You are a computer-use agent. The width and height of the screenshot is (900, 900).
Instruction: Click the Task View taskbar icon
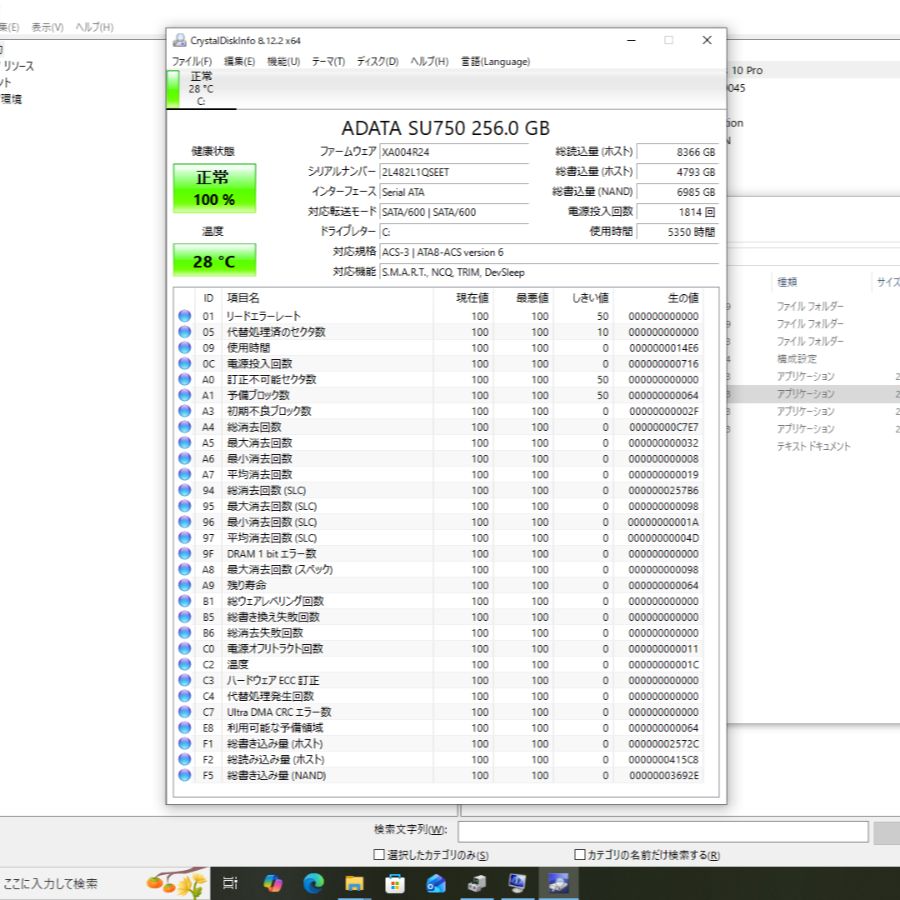click(230, 883)
